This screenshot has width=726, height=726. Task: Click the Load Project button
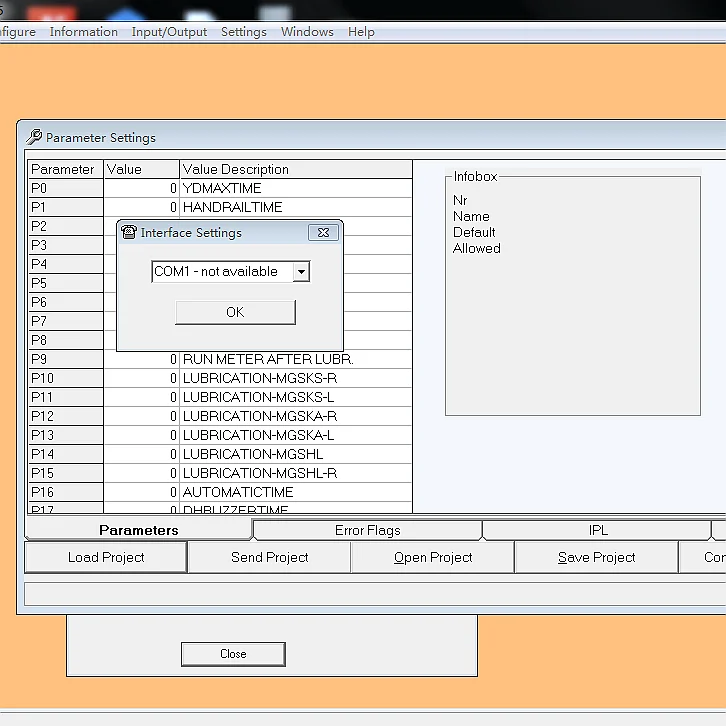106,557
